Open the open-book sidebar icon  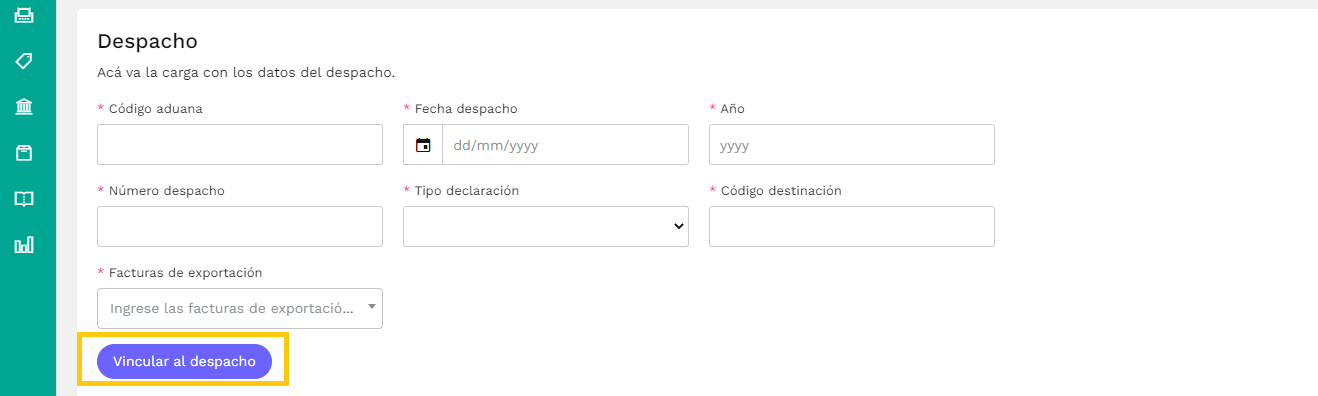[24, 199]
